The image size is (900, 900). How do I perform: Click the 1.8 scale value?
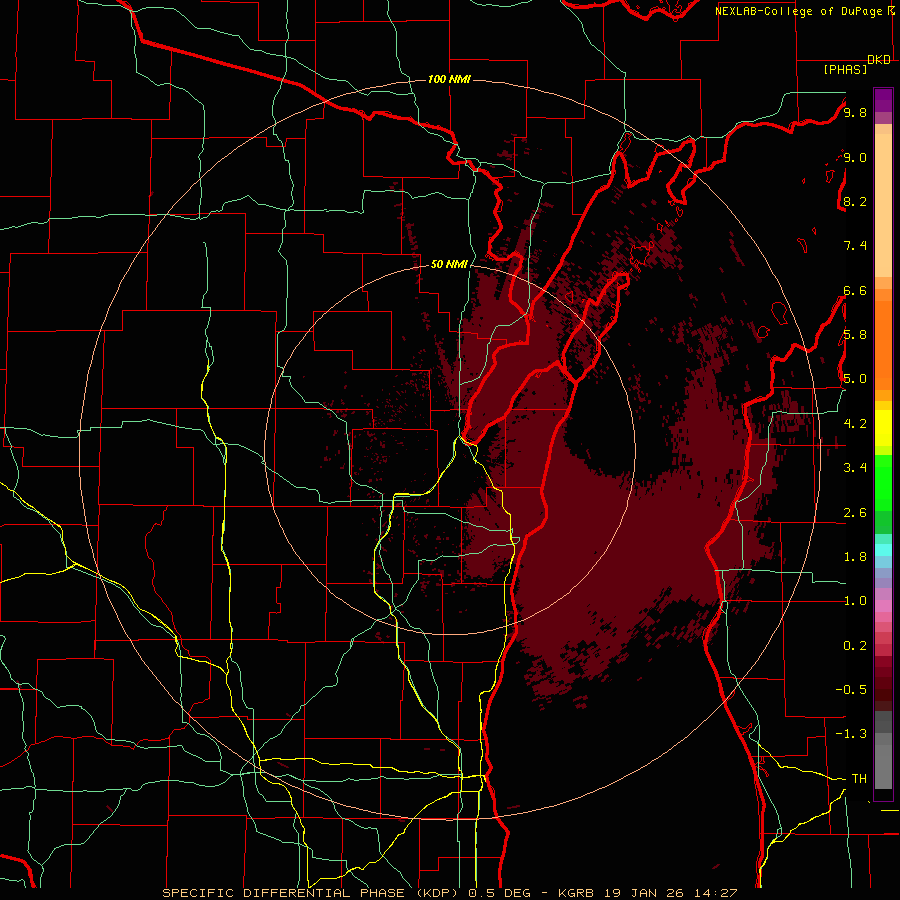(855, 557)
